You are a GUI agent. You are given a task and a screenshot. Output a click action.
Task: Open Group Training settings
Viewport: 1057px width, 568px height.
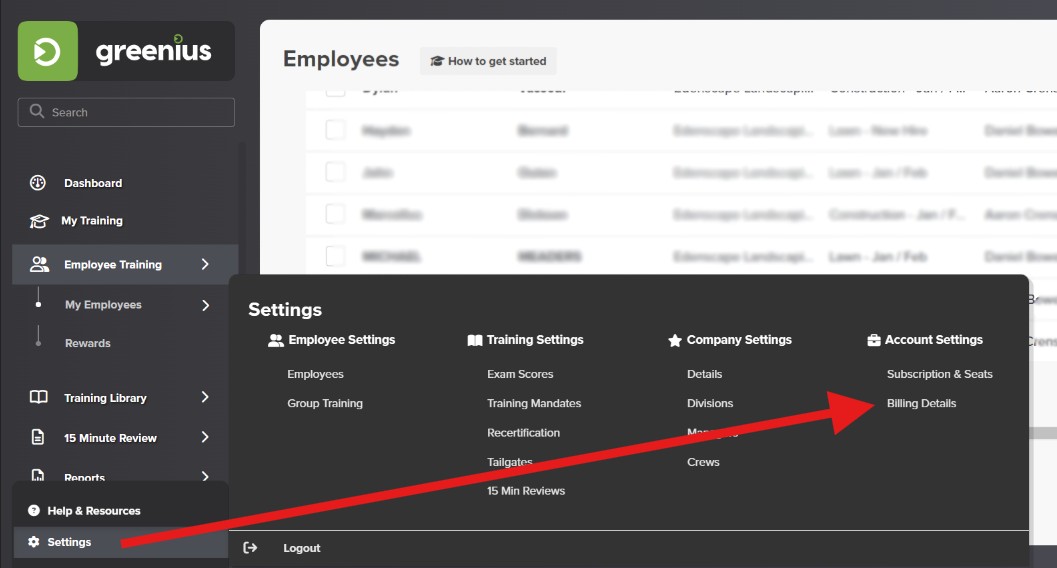(325, 403)
